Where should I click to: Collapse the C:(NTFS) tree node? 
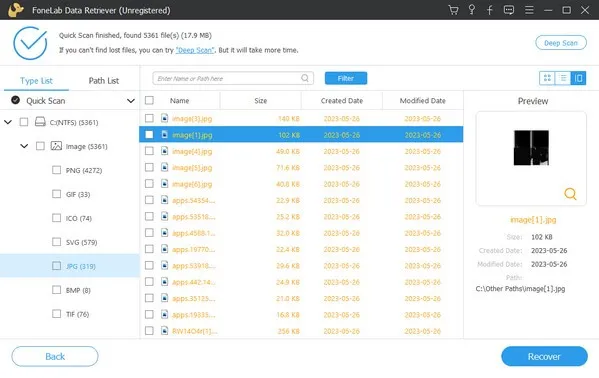[x=8, y=122]
